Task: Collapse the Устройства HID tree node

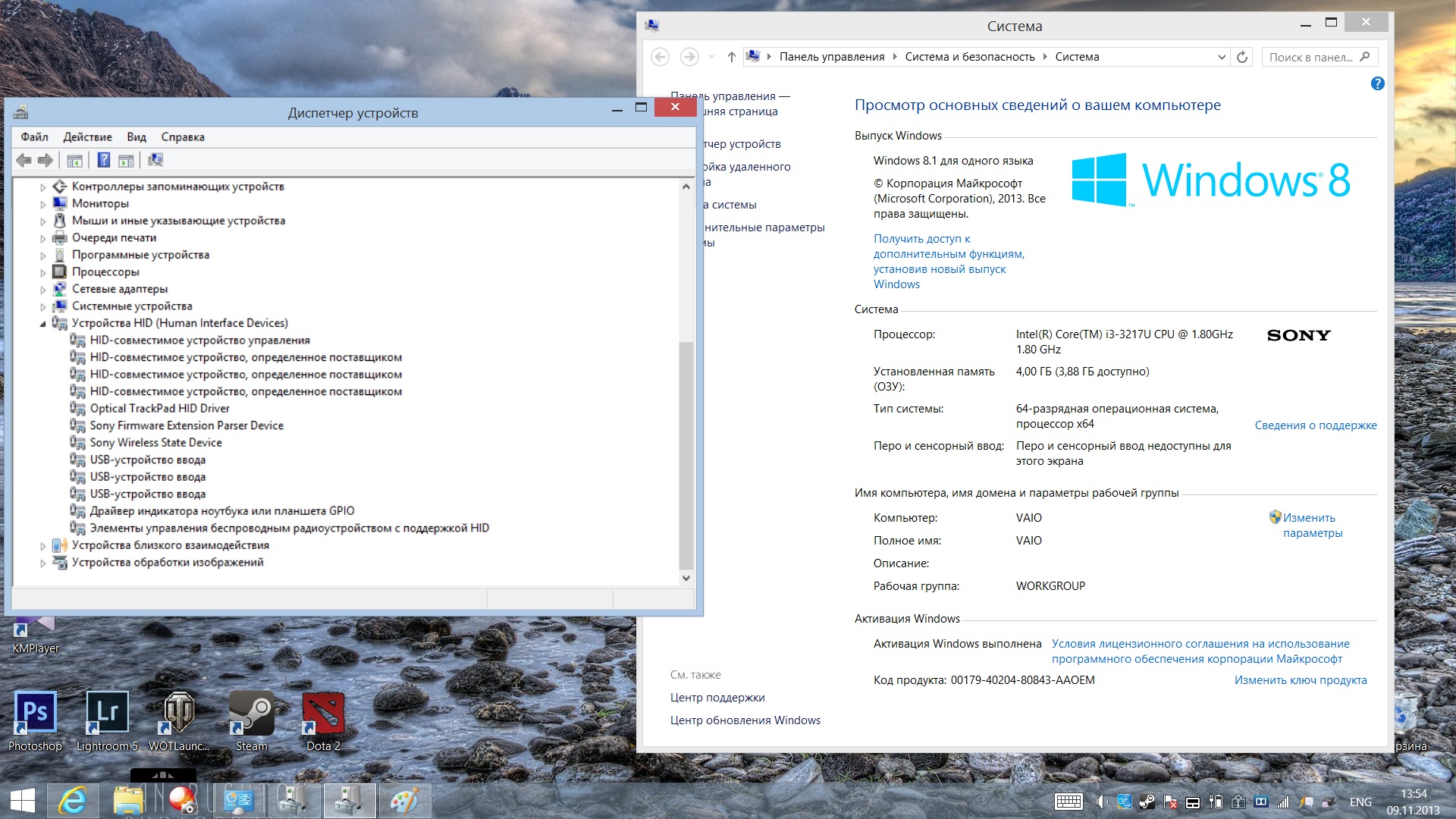Action: click(43, 324)
